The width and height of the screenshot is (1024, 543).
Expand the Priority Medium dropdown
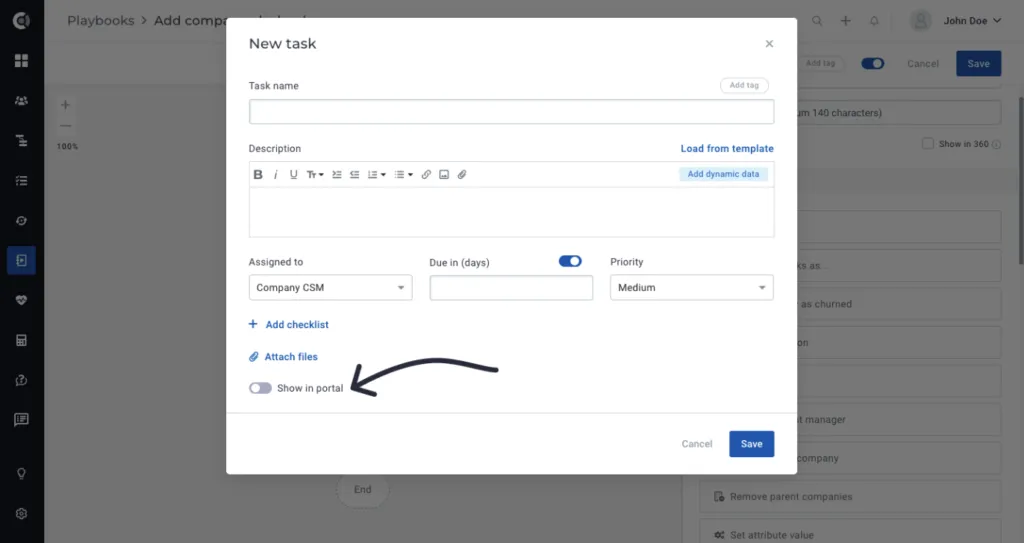pyautogui.click(x=692, y=288)
